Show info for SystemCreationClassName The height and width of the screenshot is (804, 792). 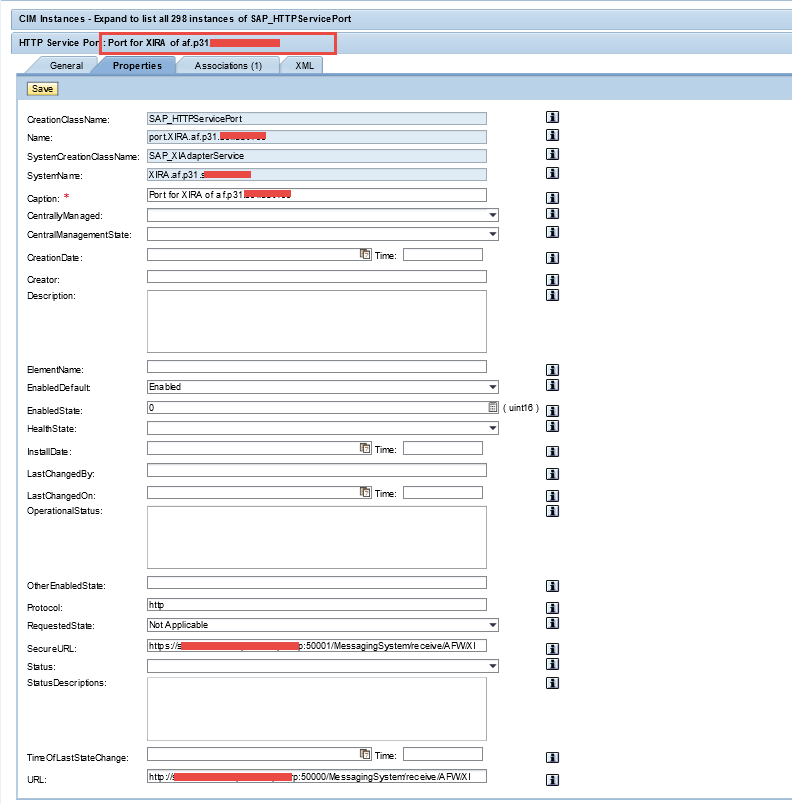[552, 154]
